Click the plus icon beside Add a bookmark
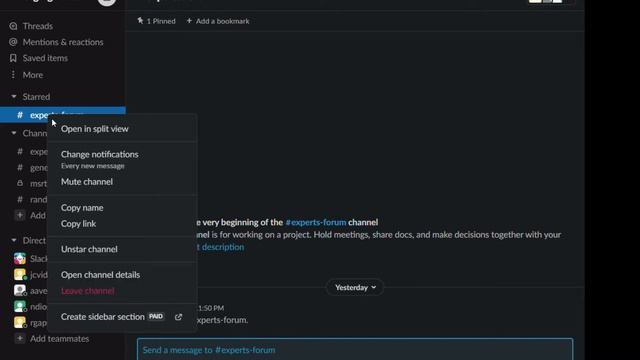 coord(189,20)
